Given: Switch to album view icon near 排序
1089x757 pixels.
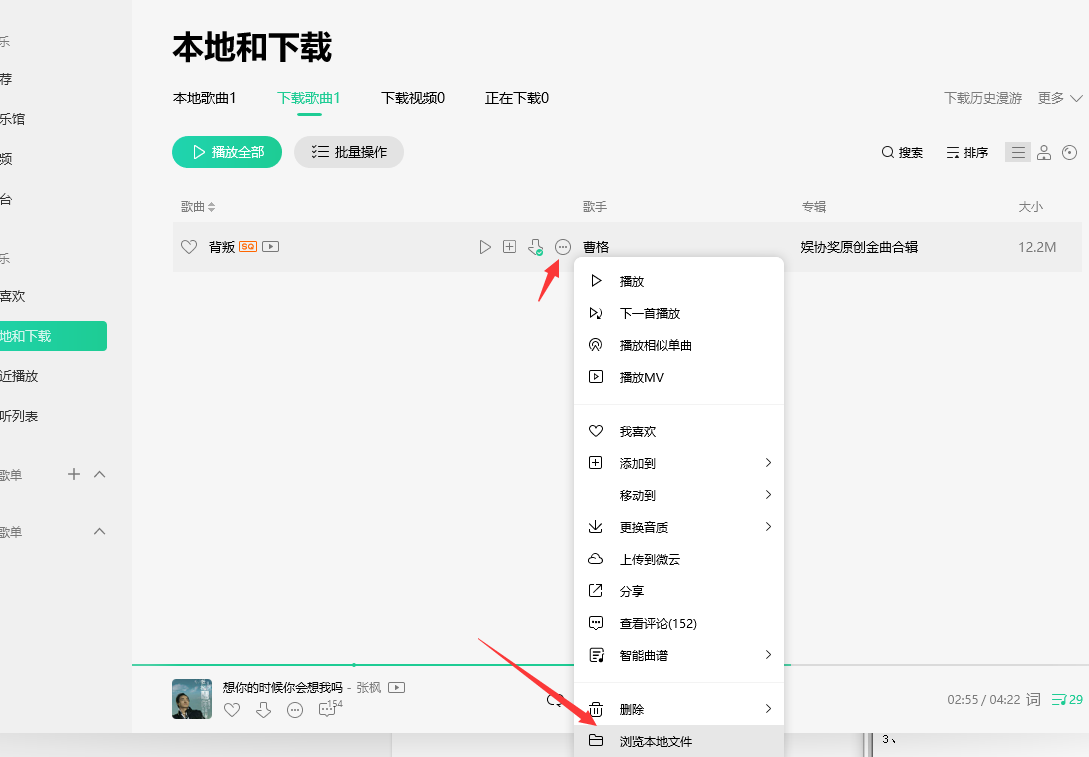Looking at the screenshot, I should [1069, 151].
